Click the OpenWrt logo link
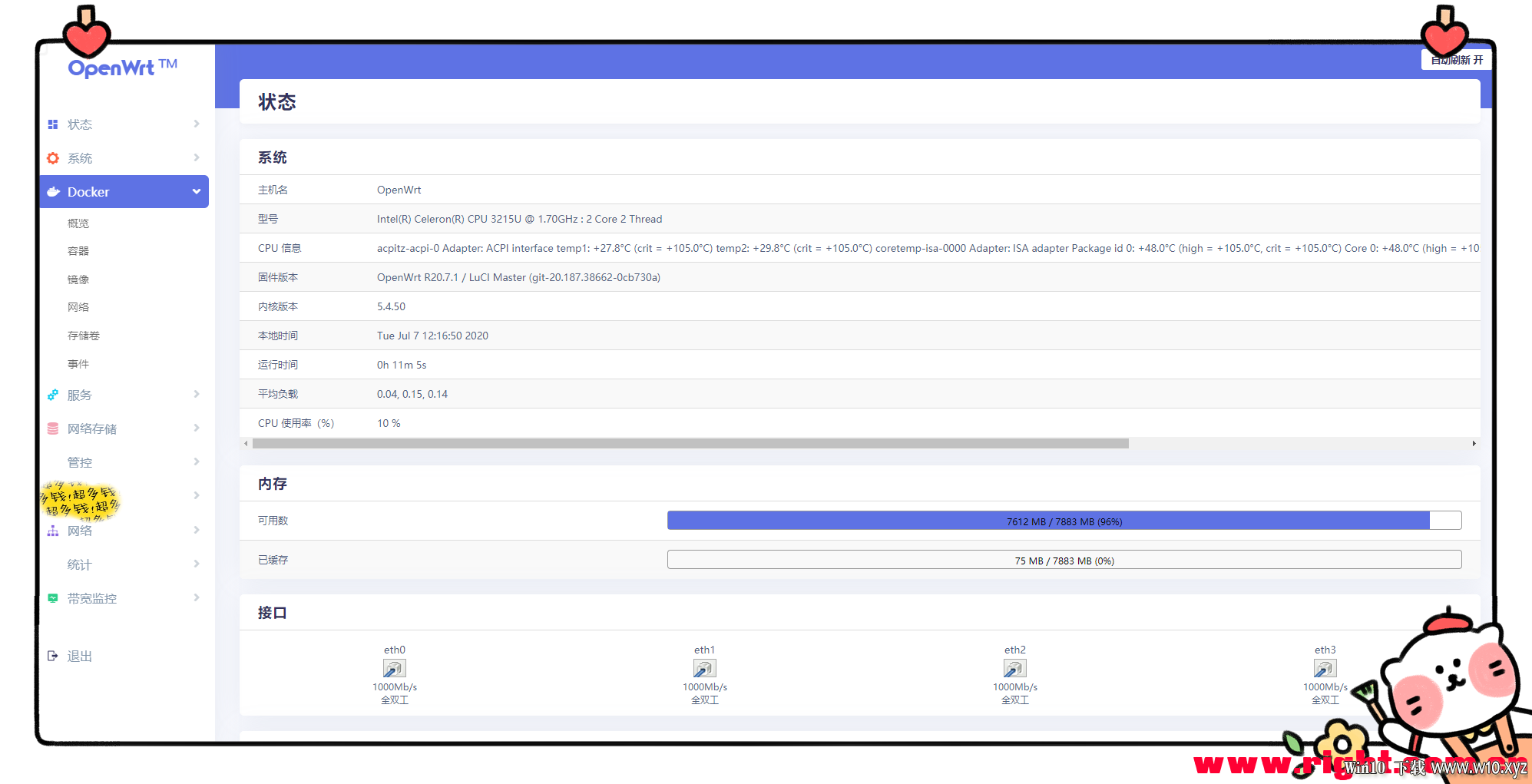Viewport: 1532px width, 784px height. [123, 68]
